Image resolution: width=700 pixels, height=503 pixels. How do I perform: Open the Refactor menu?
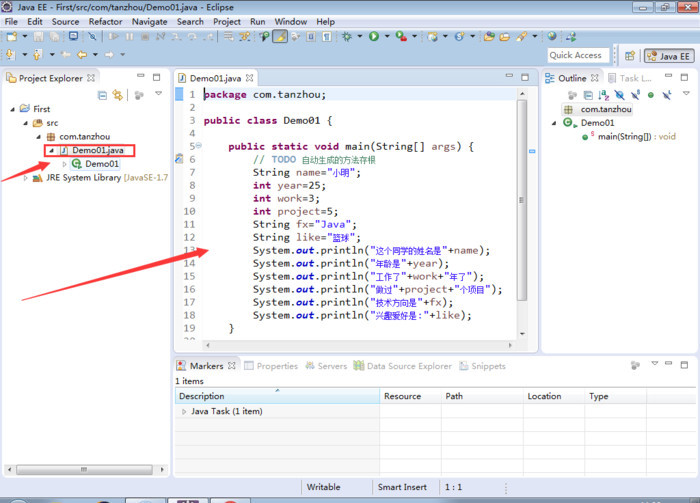105,21
